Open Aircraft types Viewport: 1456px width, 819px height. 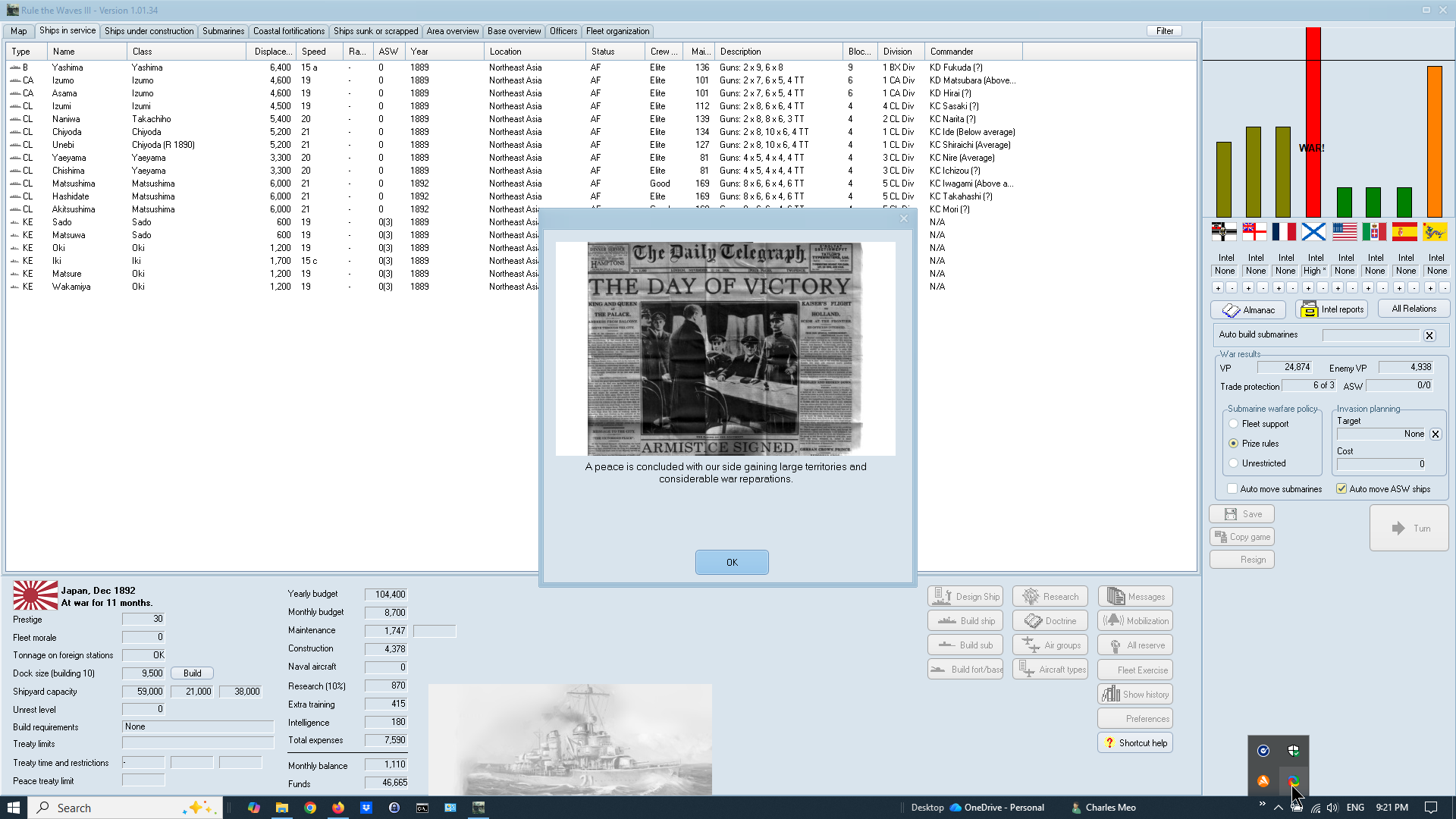click(x=1050, y=670)
